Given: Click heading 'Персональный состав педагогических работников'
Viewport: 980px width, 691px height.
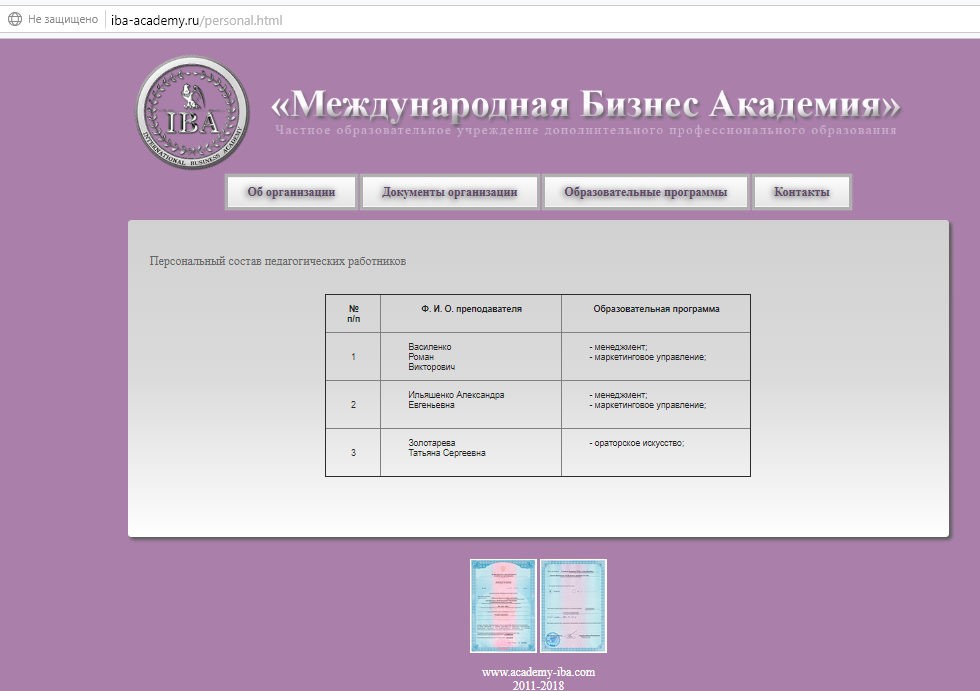Looking at the screenshot, I should click(x=278, y=261).
